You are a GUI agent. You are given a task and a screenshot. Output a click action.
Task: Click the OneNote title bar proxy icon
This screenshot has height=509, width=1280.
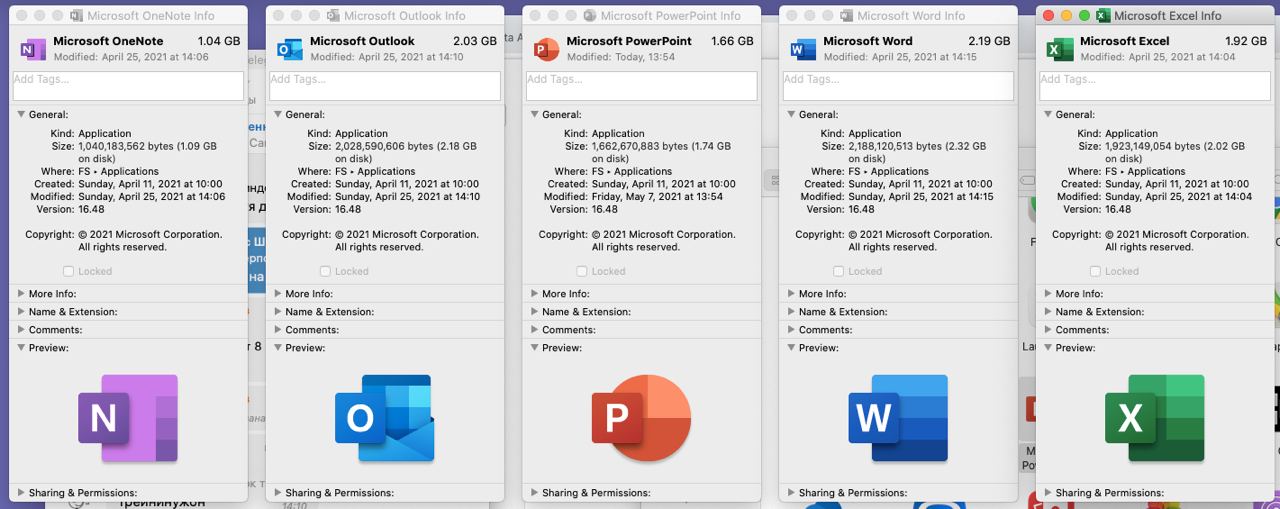pyautogui.click(x=77, y=15)
